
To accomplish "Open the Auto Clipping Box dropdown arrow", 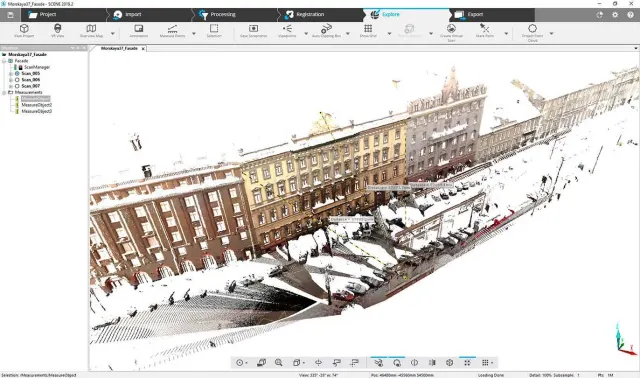I will coord(348,33).
